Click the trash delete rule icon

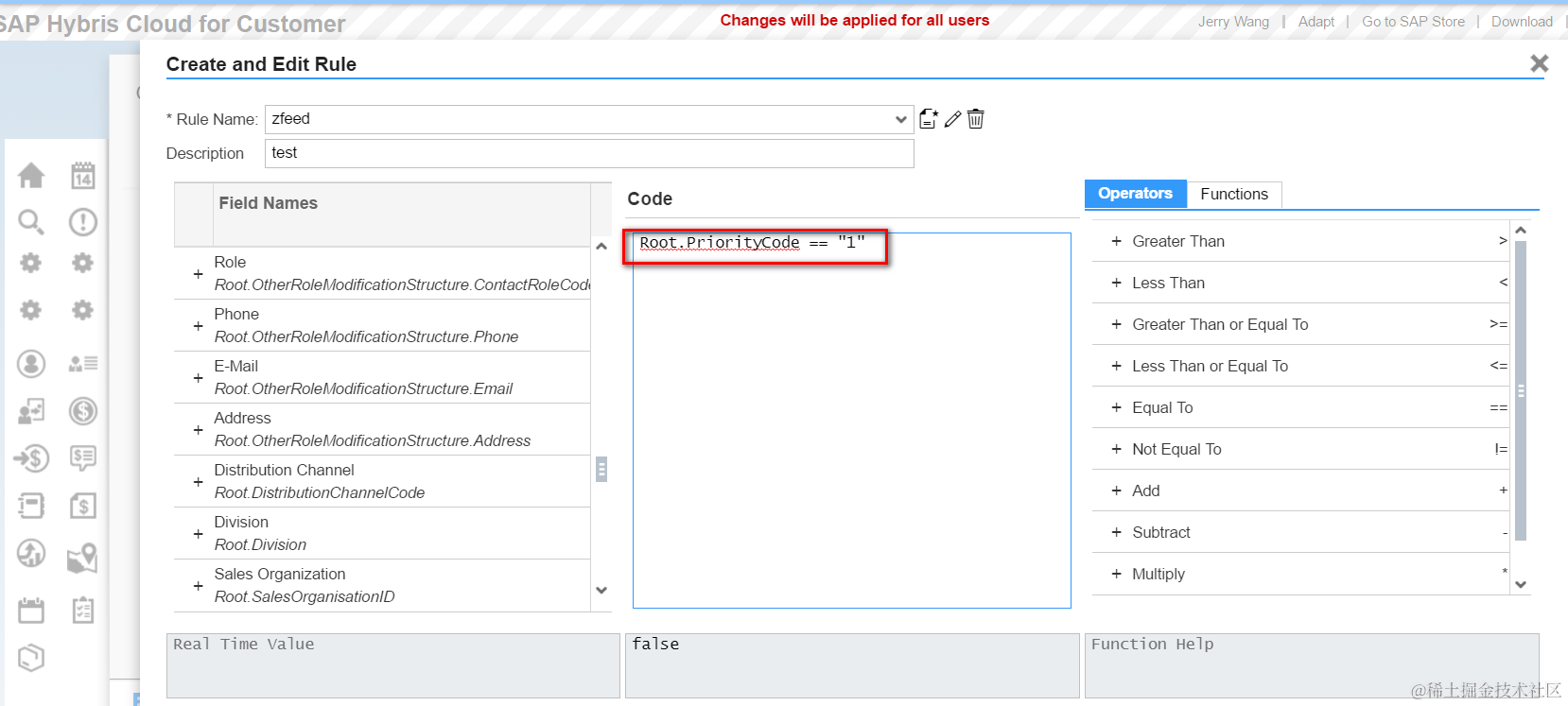[x=976, y=118]
